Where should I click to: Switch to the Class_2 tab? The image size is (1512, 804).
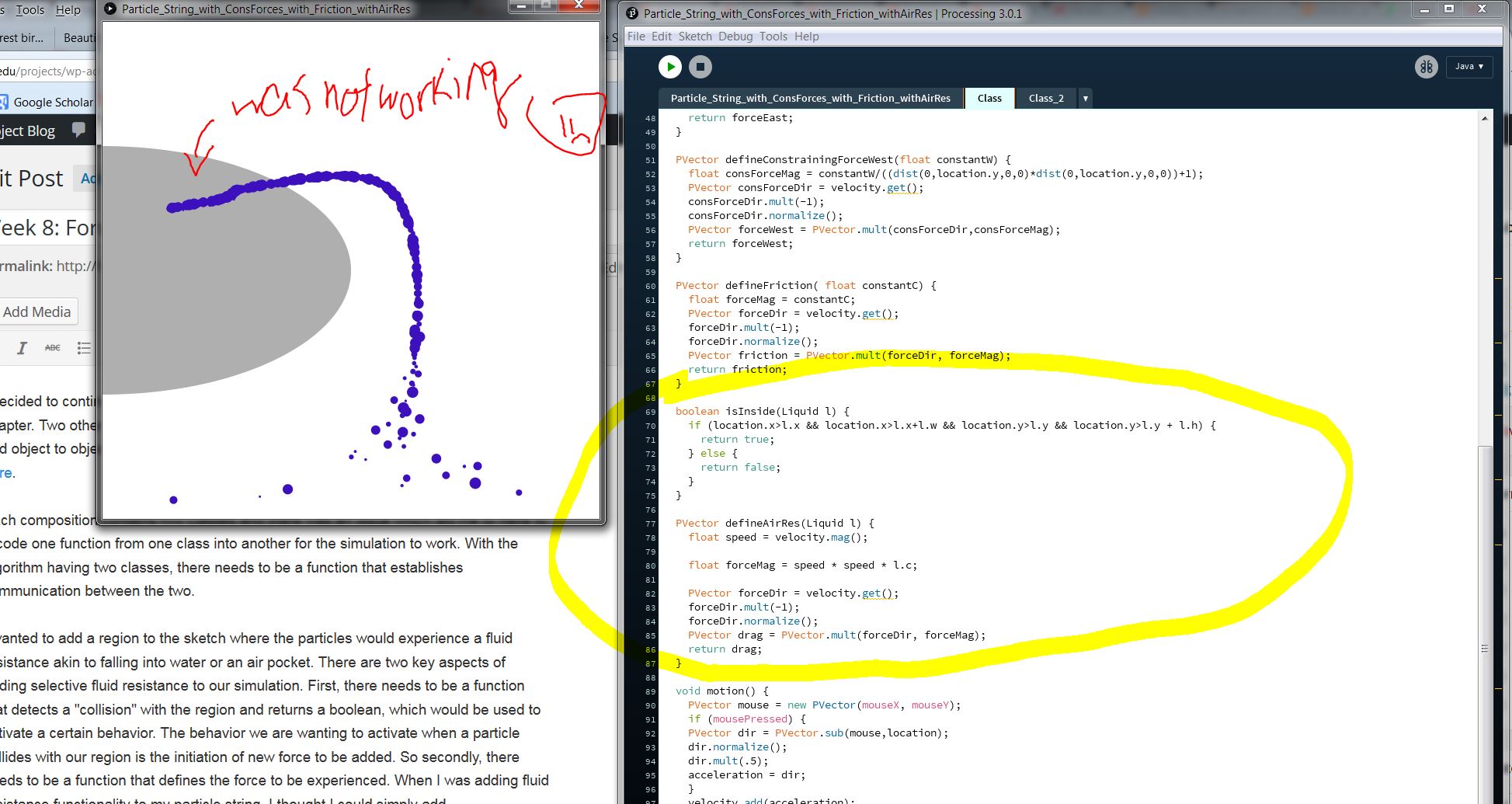click(1045, 99)
